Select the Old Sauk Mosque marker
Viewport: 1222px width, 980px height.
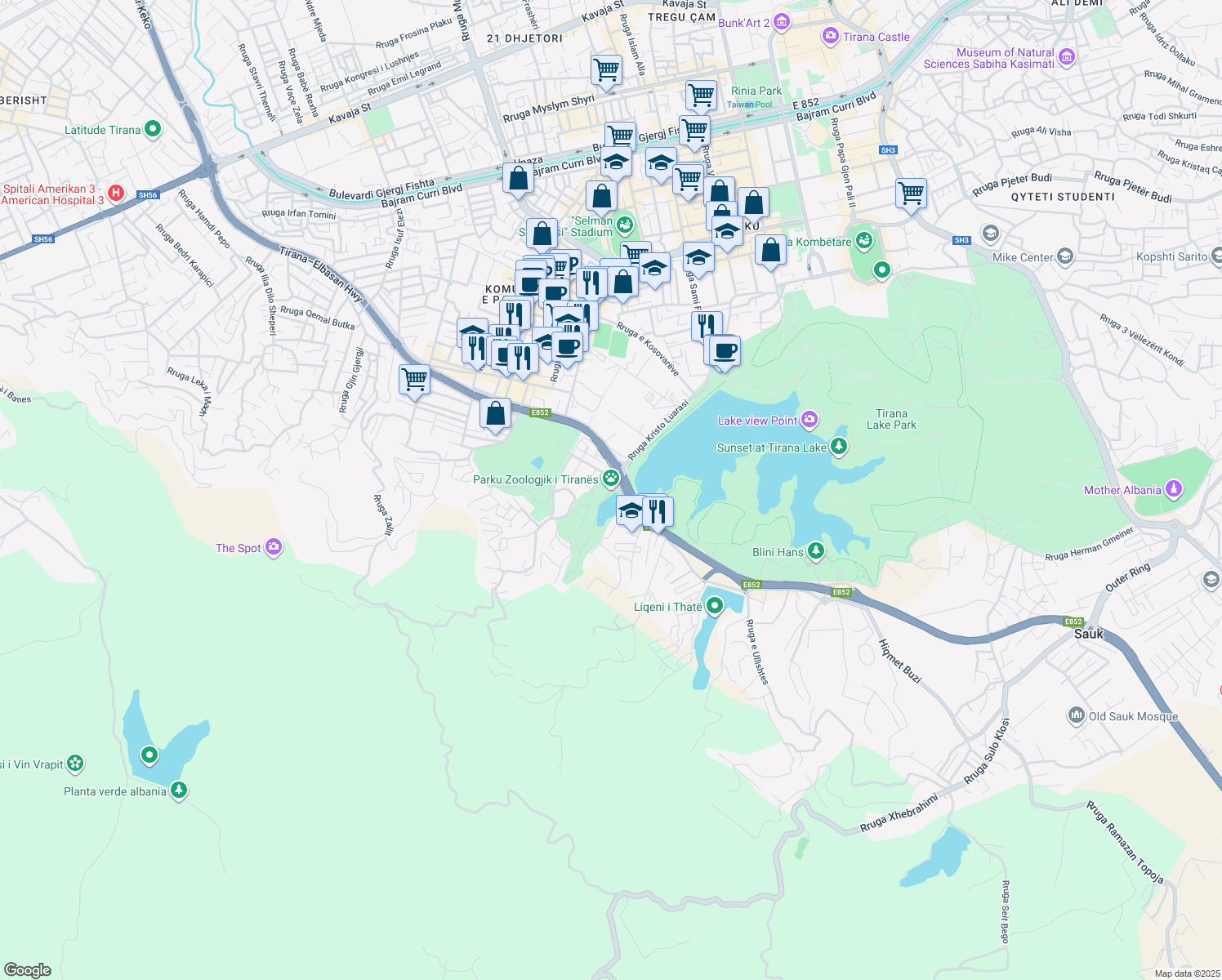pos(1076,715)
